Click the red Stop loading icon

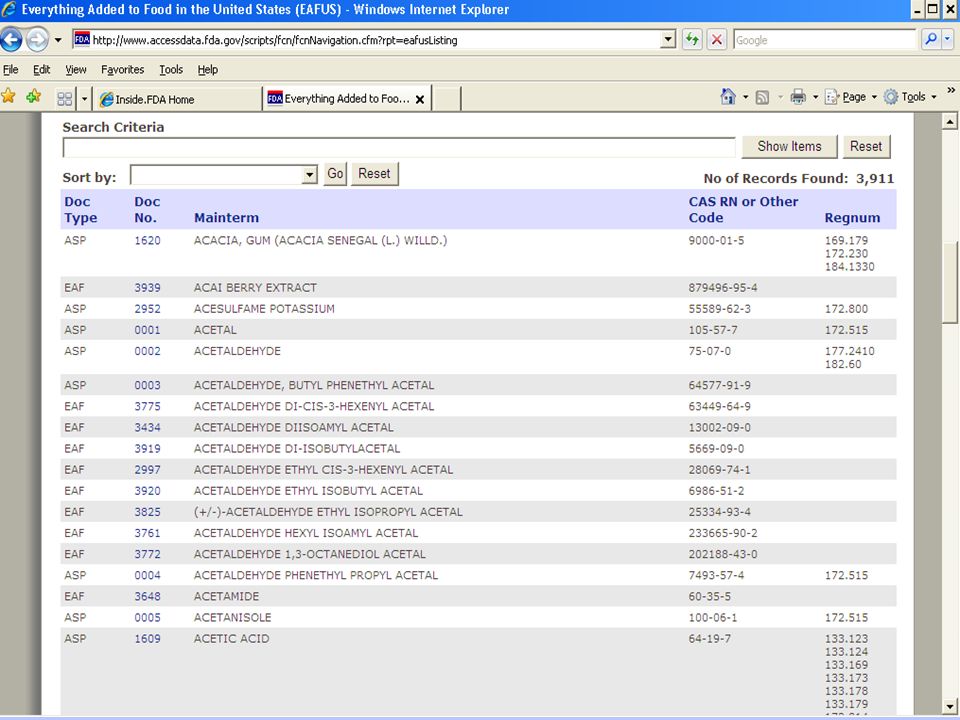click(716, 40)
